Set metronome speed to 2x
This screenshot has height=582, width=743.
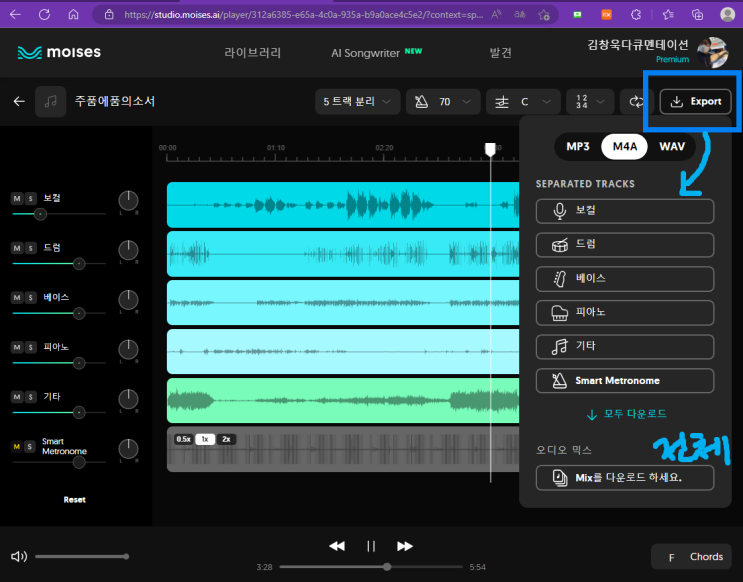click(x=227, y=439)
